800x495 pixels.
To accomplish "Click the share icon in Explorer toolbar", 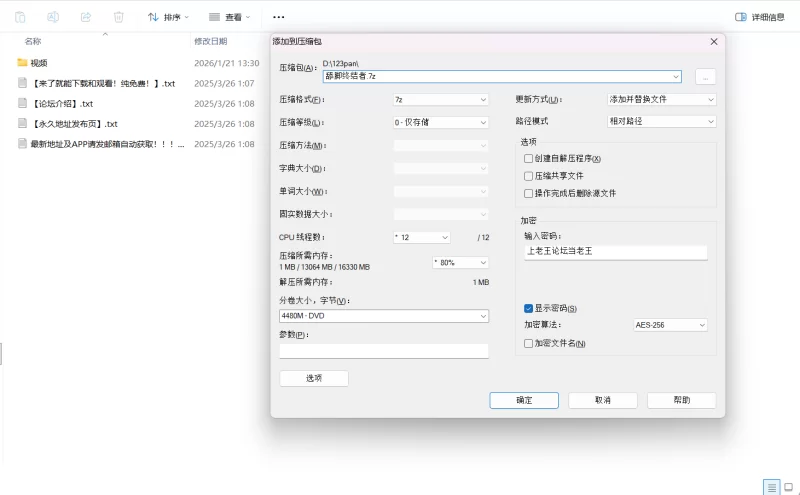I will click(86, 17).
